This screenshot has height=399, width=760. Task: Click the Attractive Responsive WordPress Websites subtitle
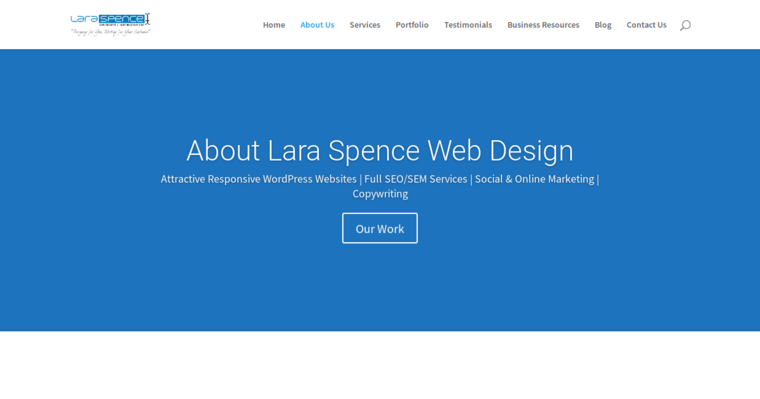380,186
